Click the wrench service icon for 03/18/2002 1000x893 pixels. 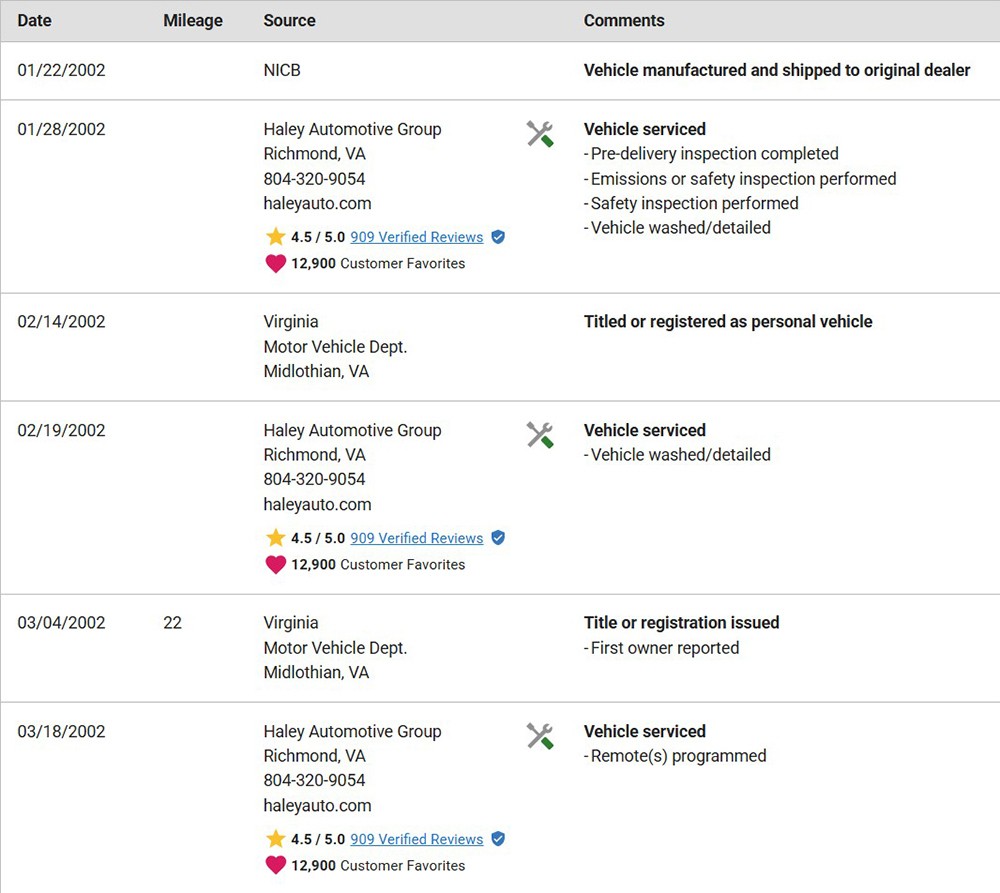point(540,736)
